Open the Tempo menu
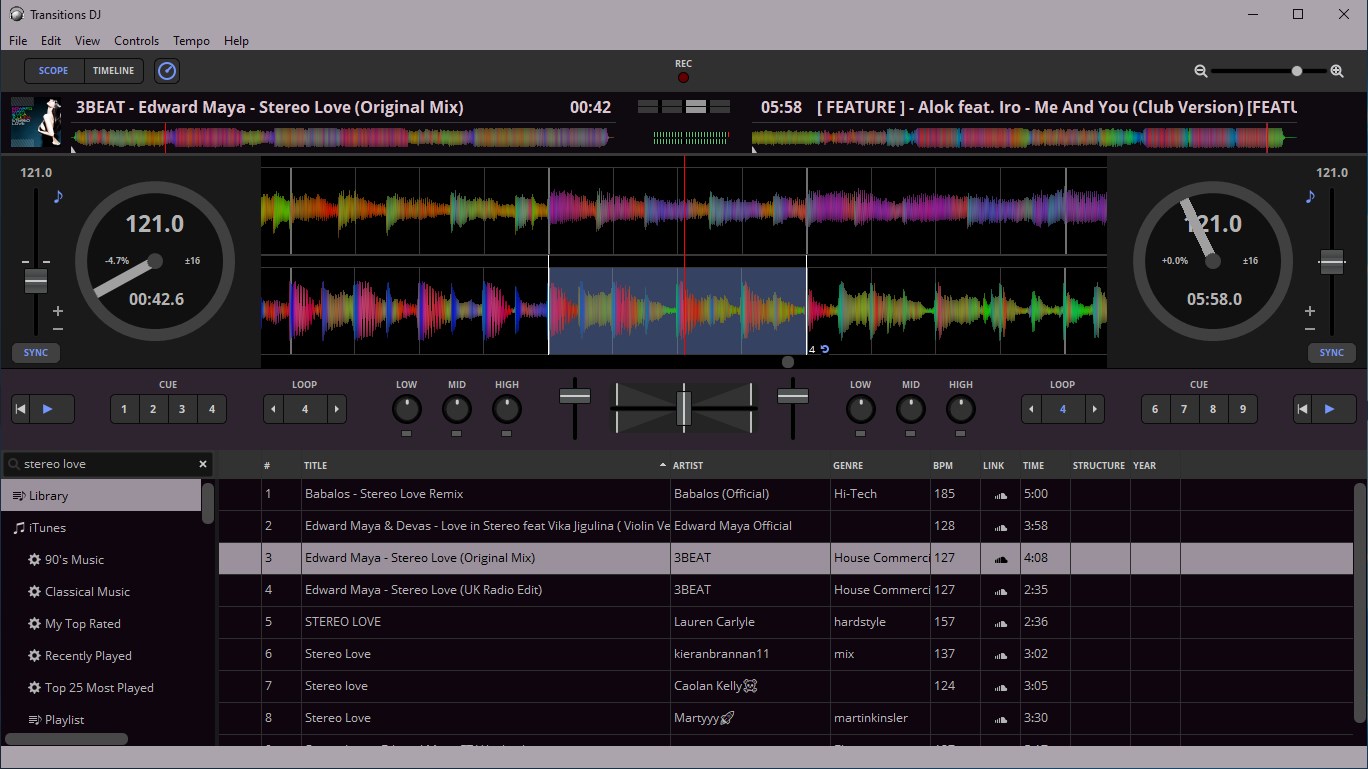This screenshot has height=769, width=1368. tap(190, 40)
